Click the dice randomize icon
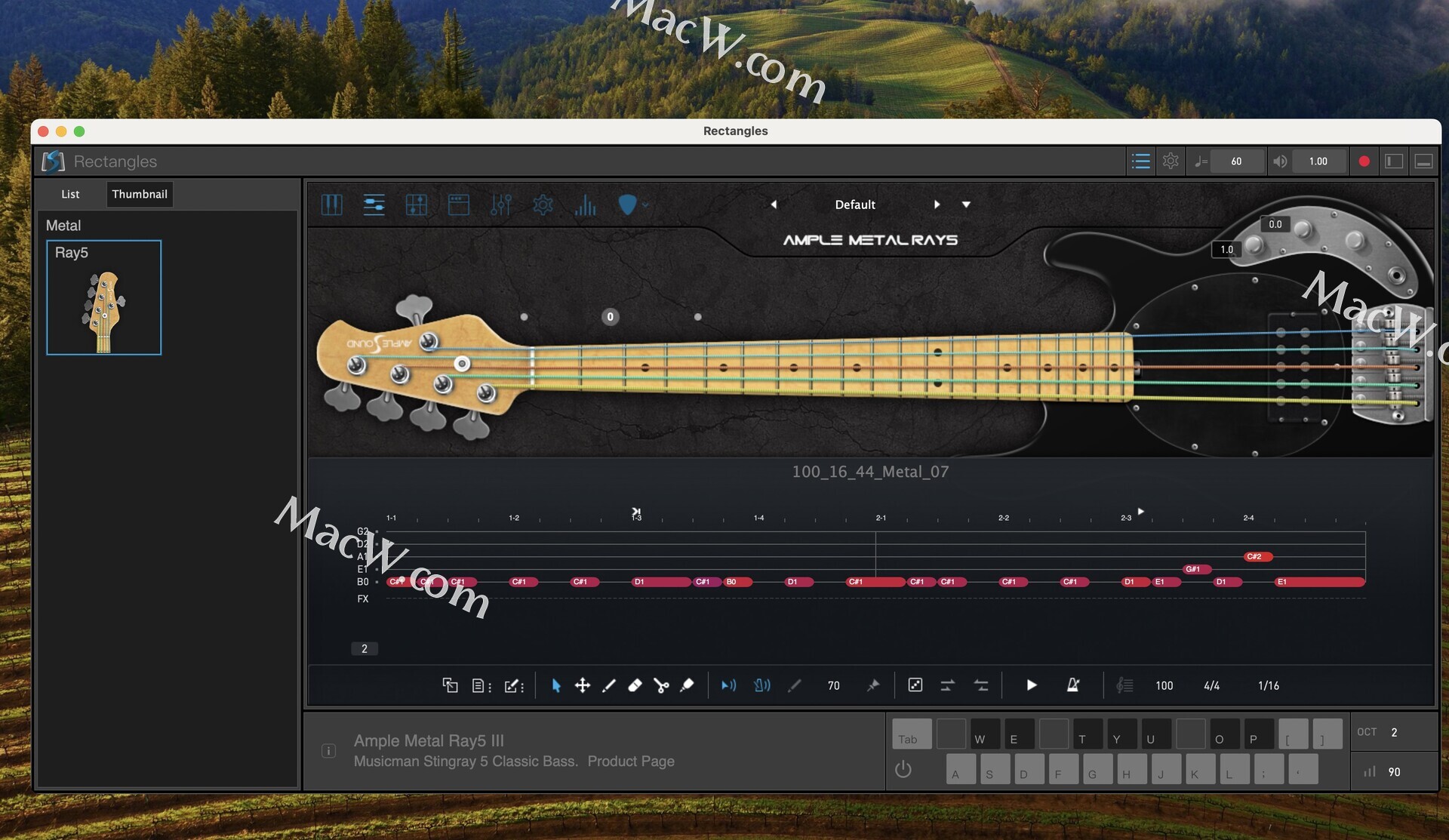 915,685
